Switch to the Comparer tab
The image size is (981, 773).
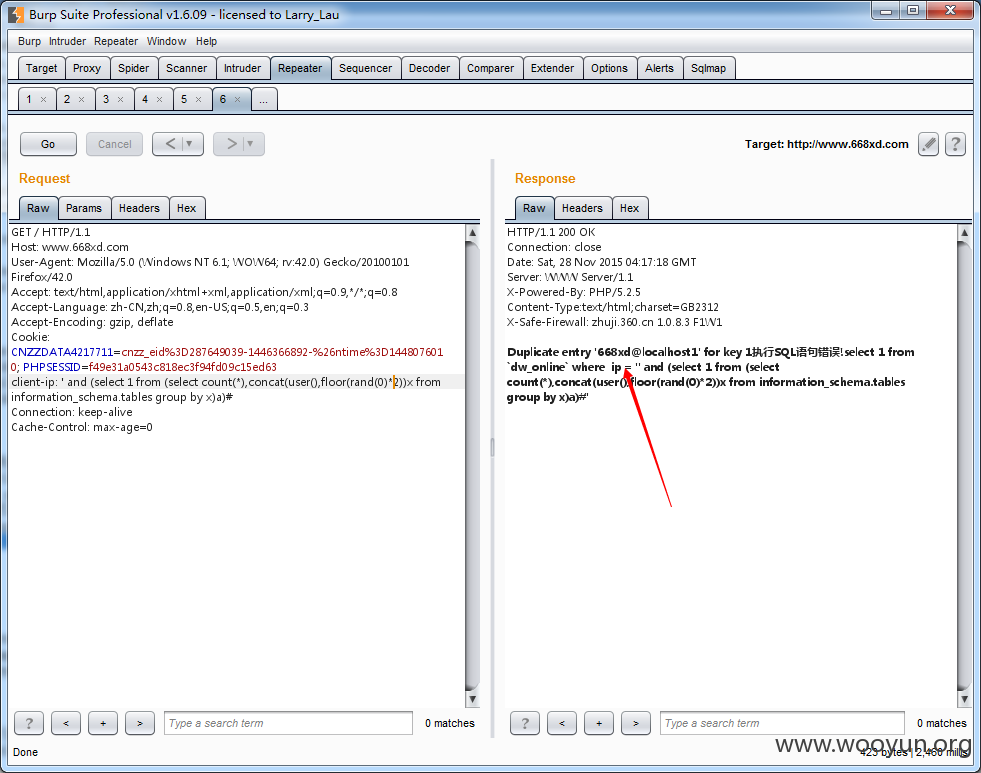tap(490, 68)
